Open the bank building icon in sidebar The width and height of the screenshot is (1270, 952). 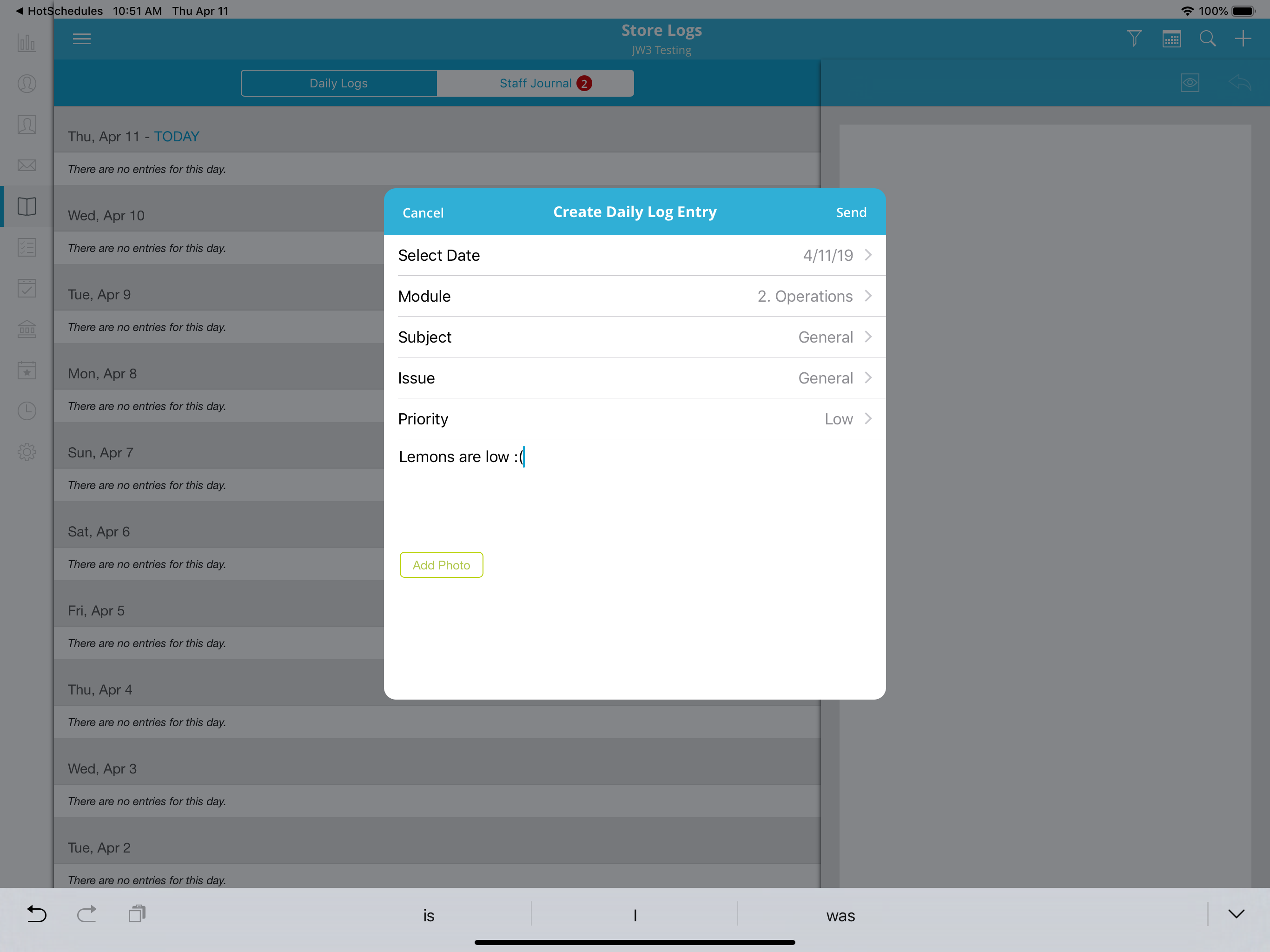click(x=26, y=329)
